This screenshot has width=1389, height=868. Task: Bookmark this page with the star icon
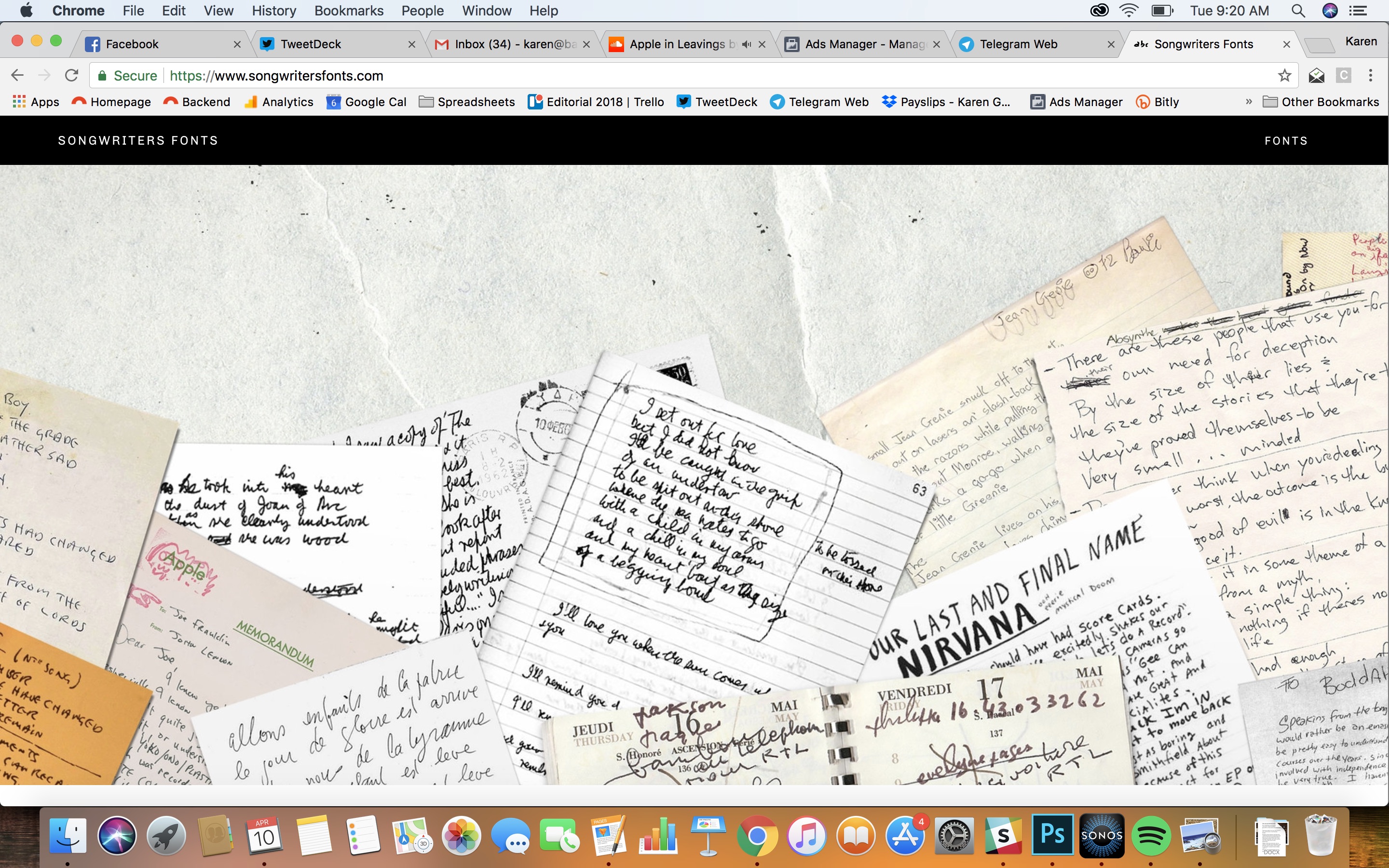(1284, 75)
